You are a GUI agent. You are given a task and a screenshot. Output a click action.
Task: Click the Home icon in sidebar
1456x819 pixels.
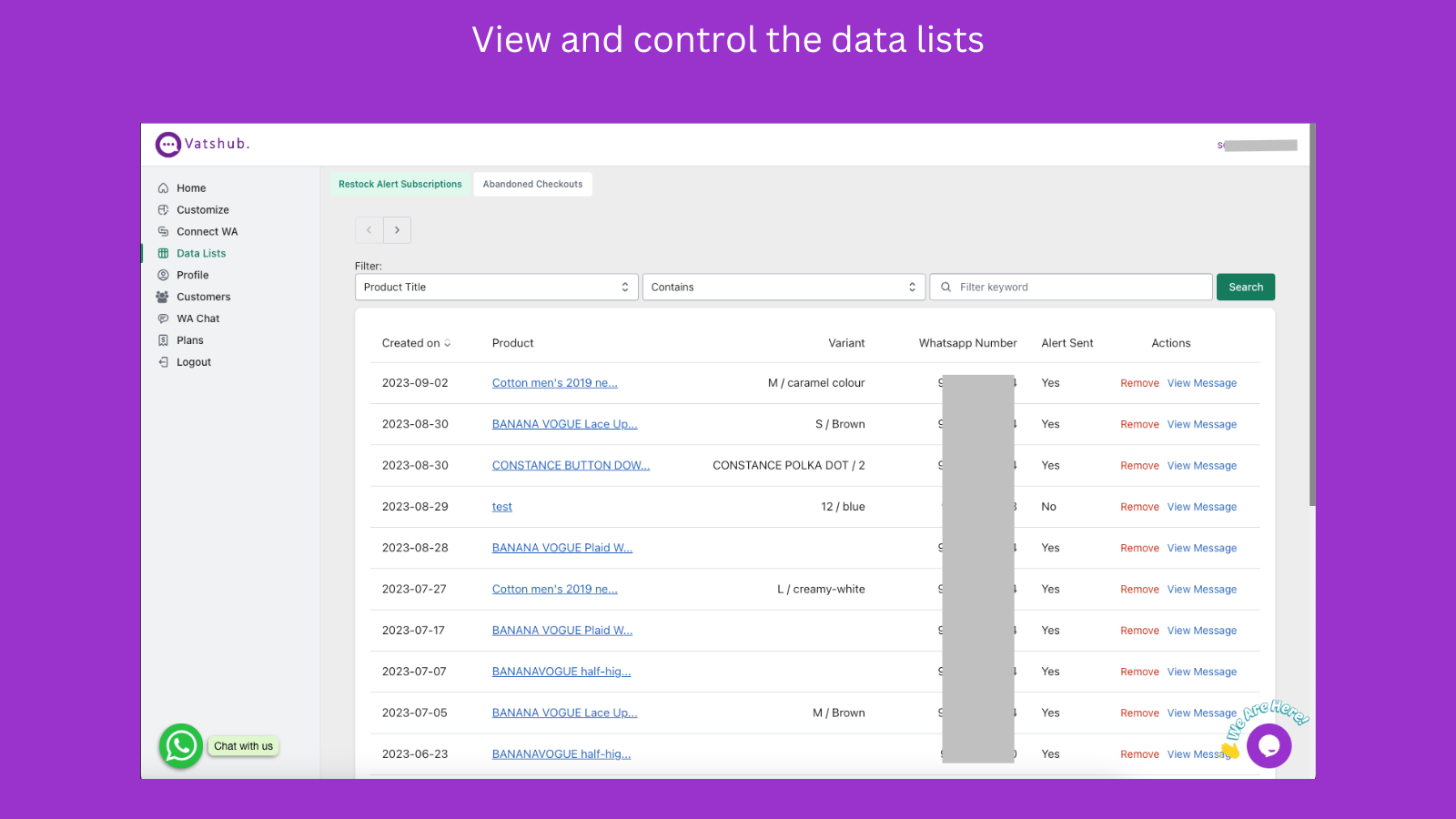pos(163,188)
